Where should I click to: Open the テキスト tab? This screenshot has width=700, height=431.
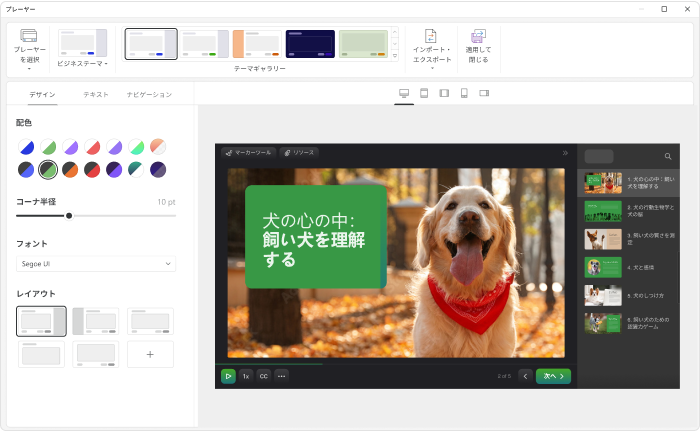point(96,94)
